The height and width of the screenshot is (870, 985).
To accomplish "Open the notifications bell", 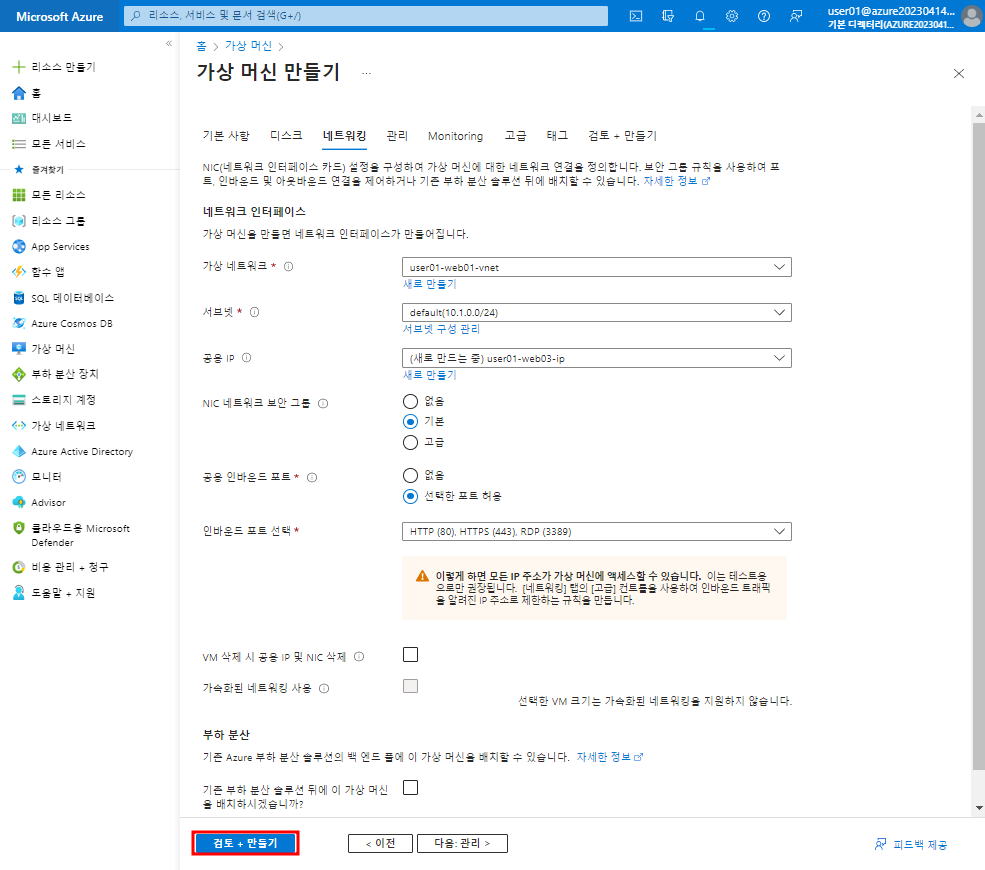I will click(x=700, y=16).
